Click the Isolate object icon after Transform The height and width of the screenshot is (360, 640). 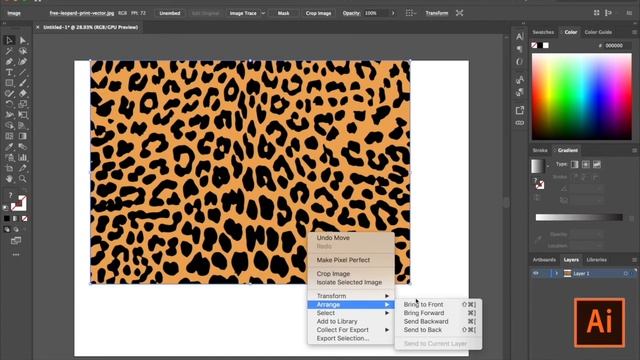pyautogui.click(x=460, y=13)
